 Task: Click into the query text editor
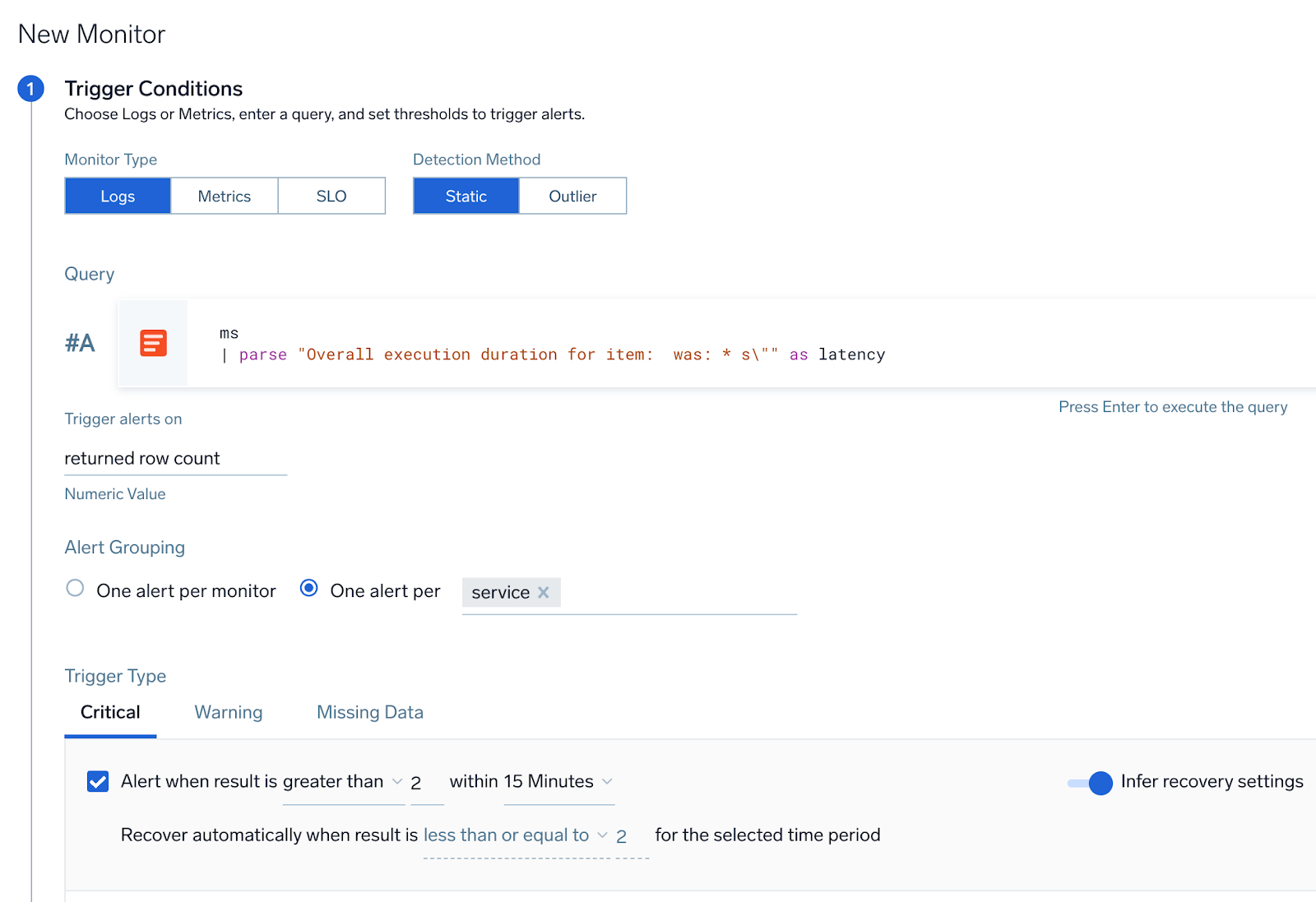click(x=658, y=345)
